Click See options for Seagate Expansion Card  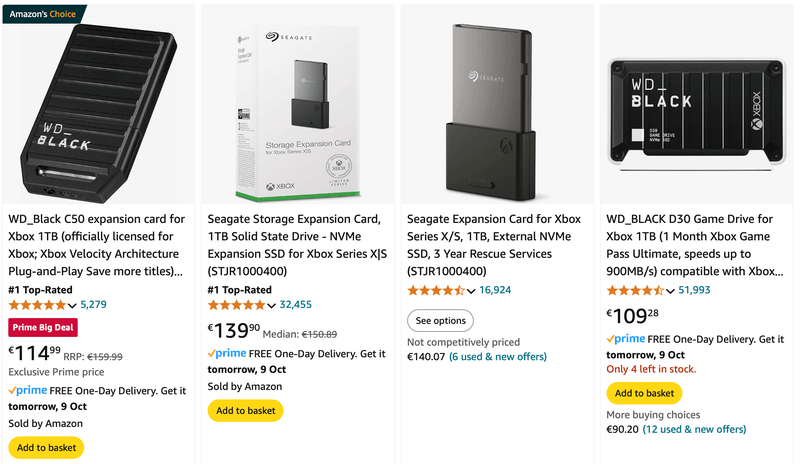440,321
